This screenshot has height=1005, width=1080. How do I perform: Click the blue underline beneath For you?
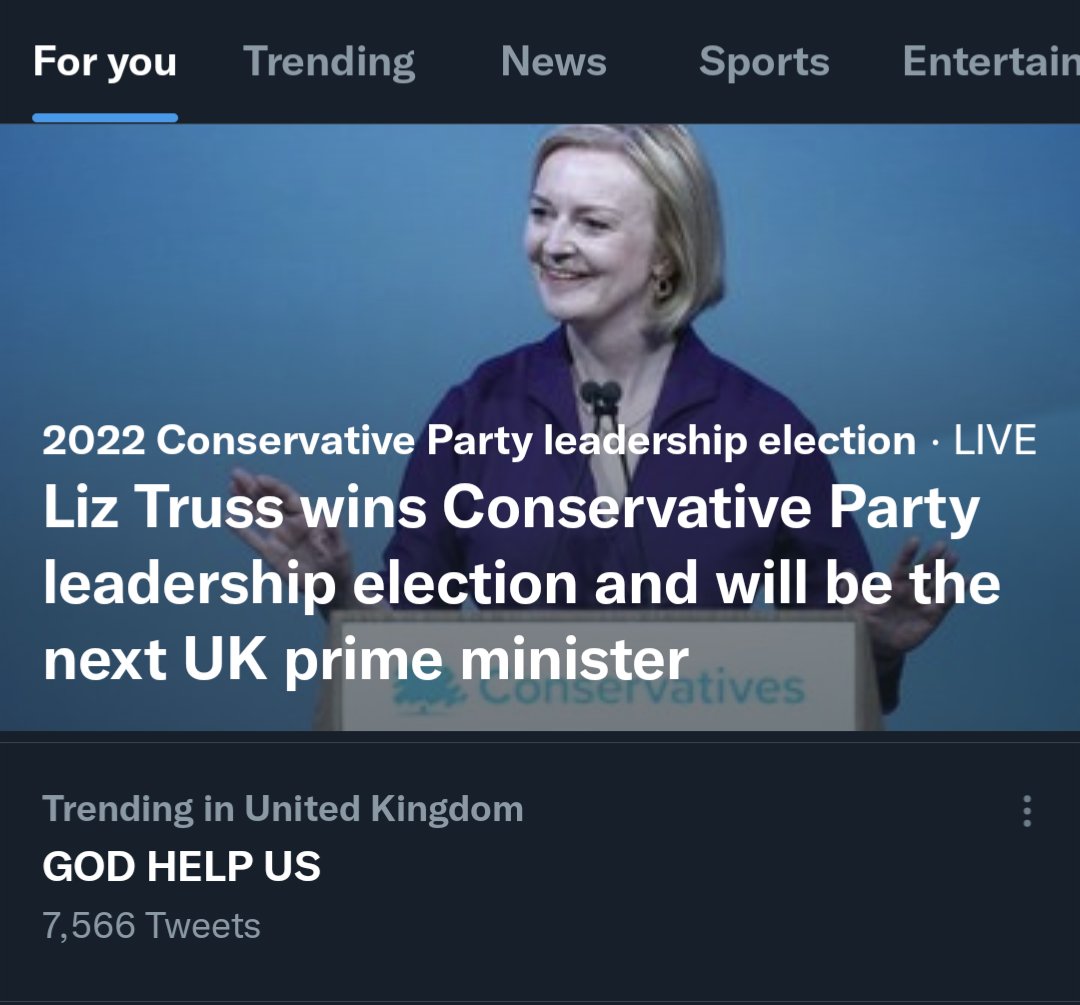click(105, 118)
